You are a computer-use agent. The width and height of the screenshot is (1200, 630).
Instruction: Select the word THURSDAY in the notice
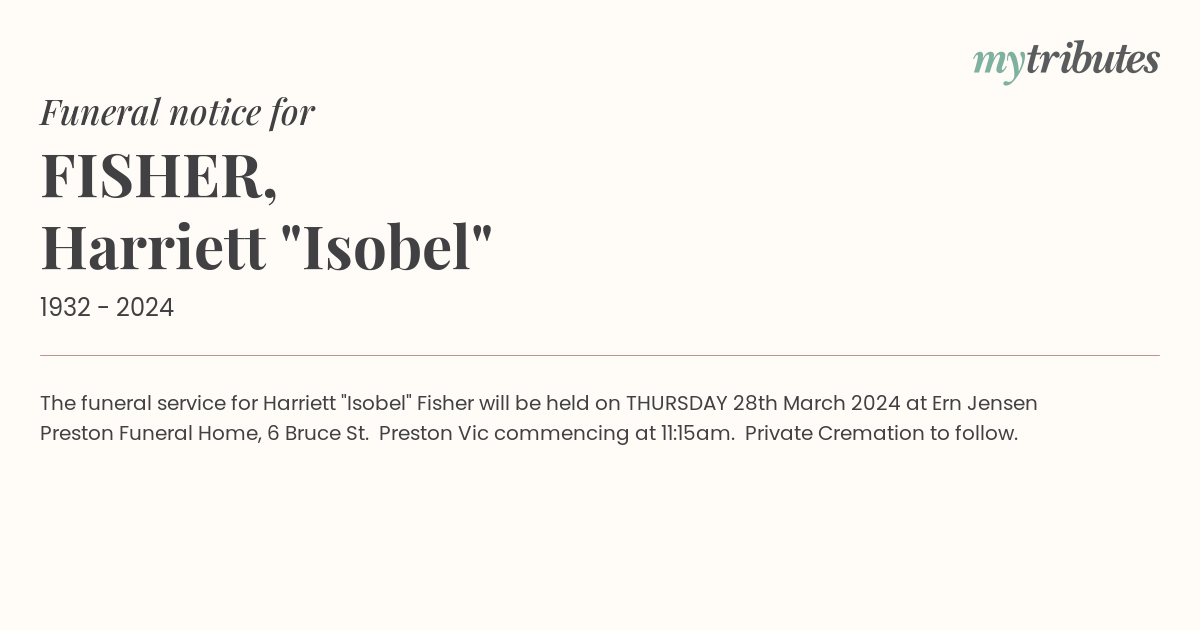tap(676, 404)
